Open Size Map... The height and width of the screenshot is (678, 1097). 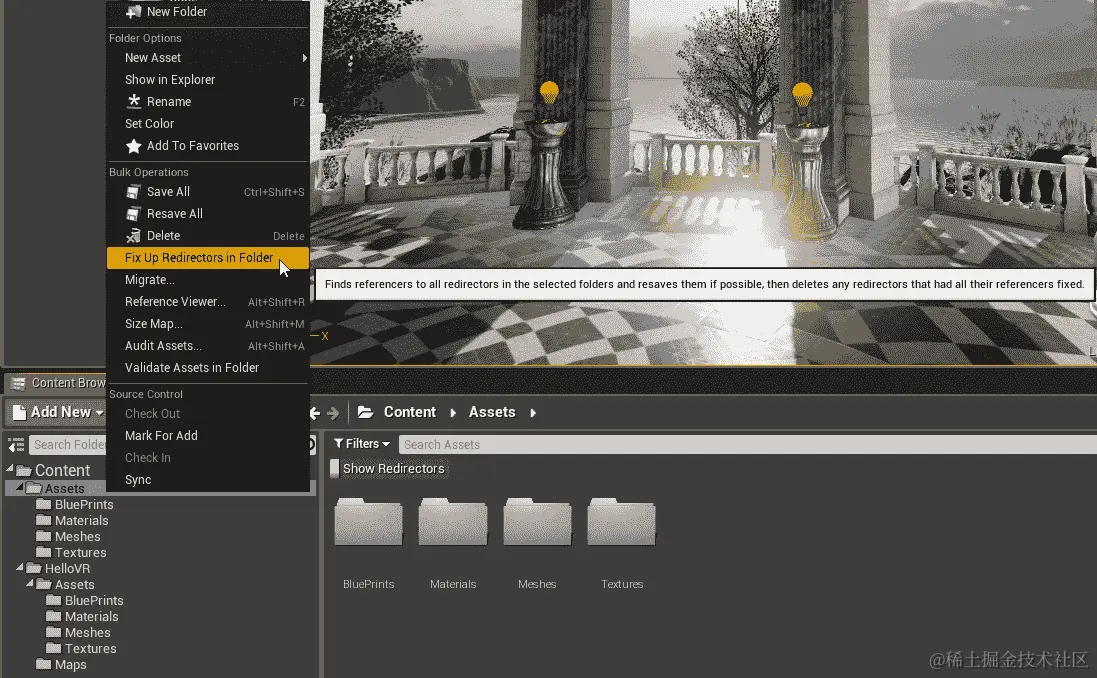coord(208,324)
